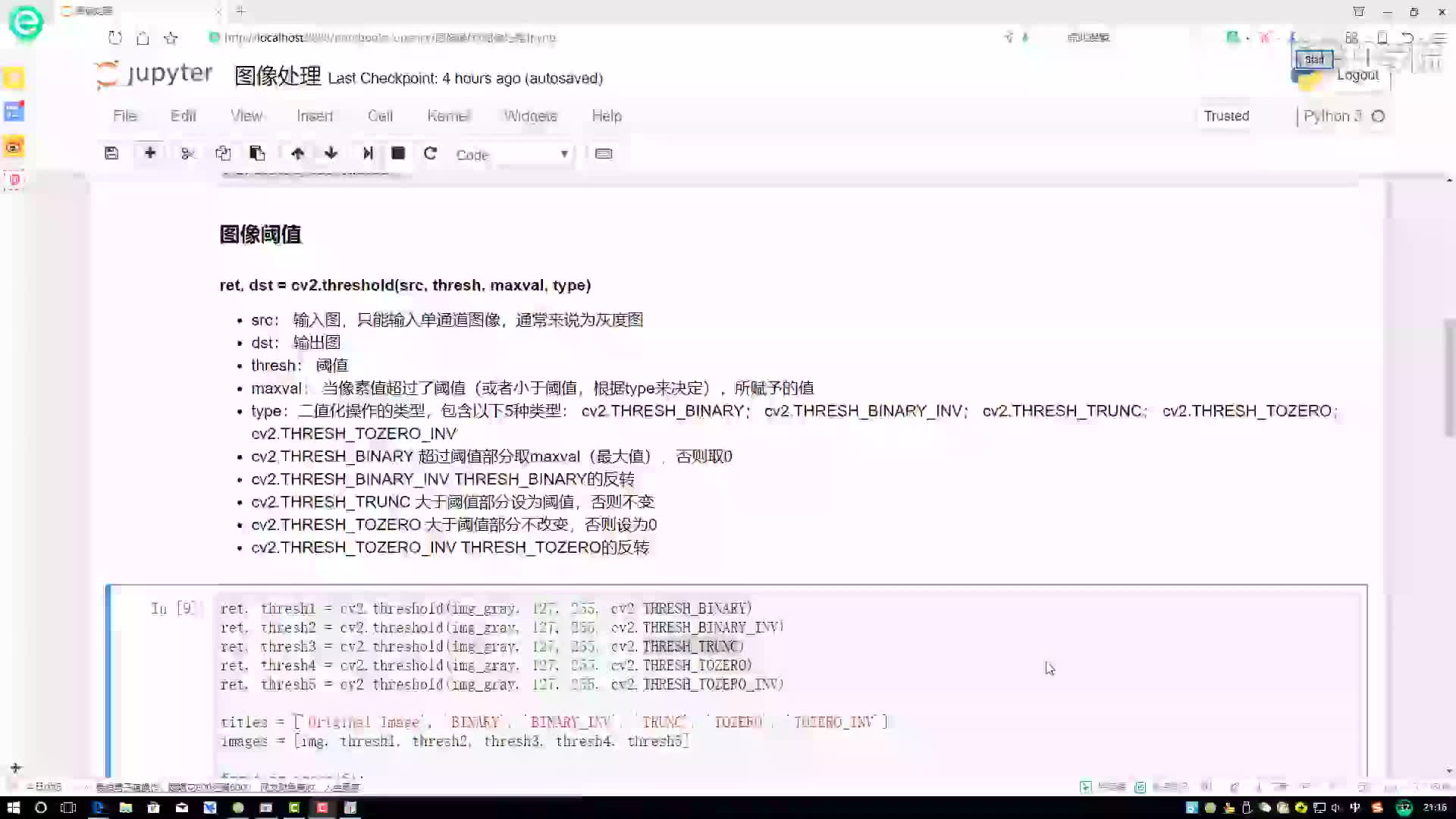Image resolution: width=1456 pixels, height=819 pixels.
Task: Click the cv2.THRESH_TRUNC description bullet
Action: point(453,502)
